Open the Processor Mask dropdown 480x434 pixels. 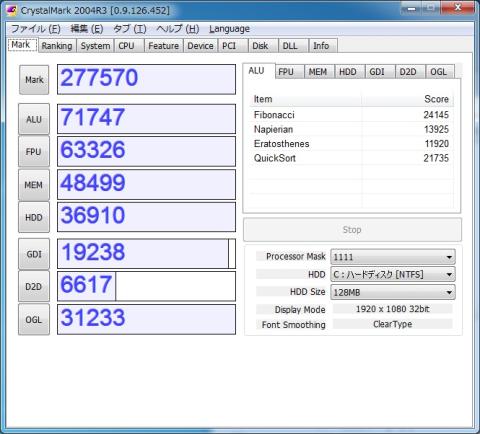(x=393, y=257)
